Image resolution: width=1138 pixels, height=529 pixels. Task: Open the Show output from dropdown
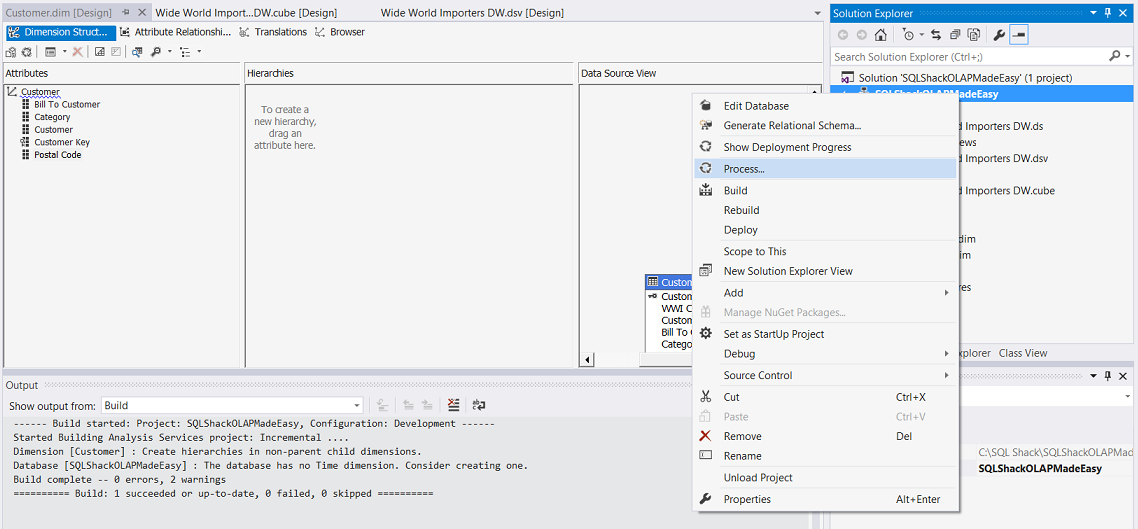[x=356, y=406]
